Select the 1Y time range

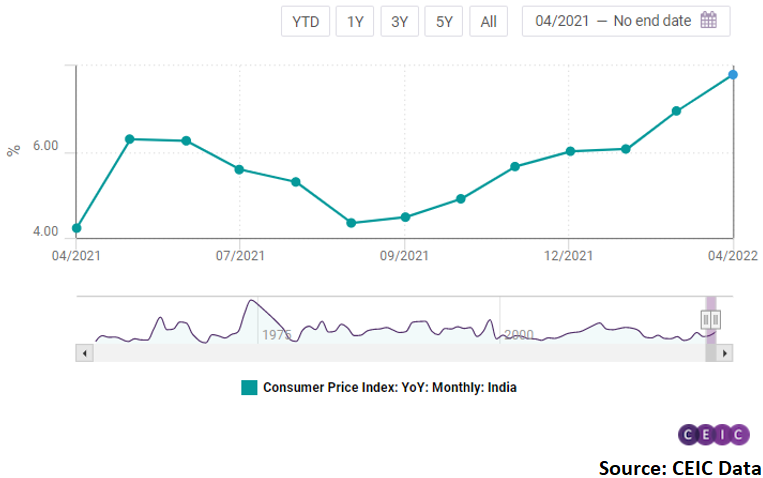pos(355,21)
